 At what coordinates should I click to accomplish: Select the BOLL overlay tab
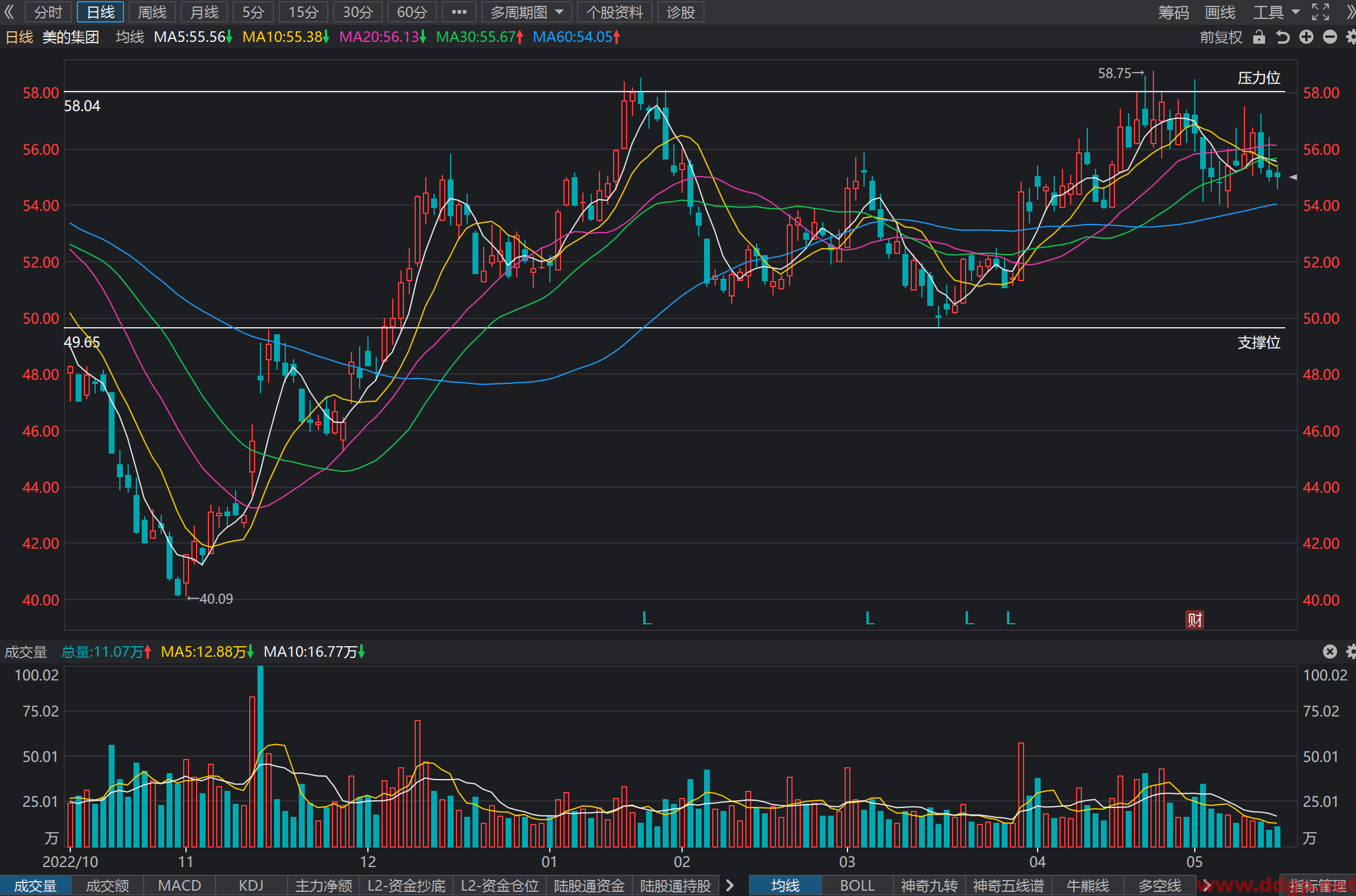(857, 885)
